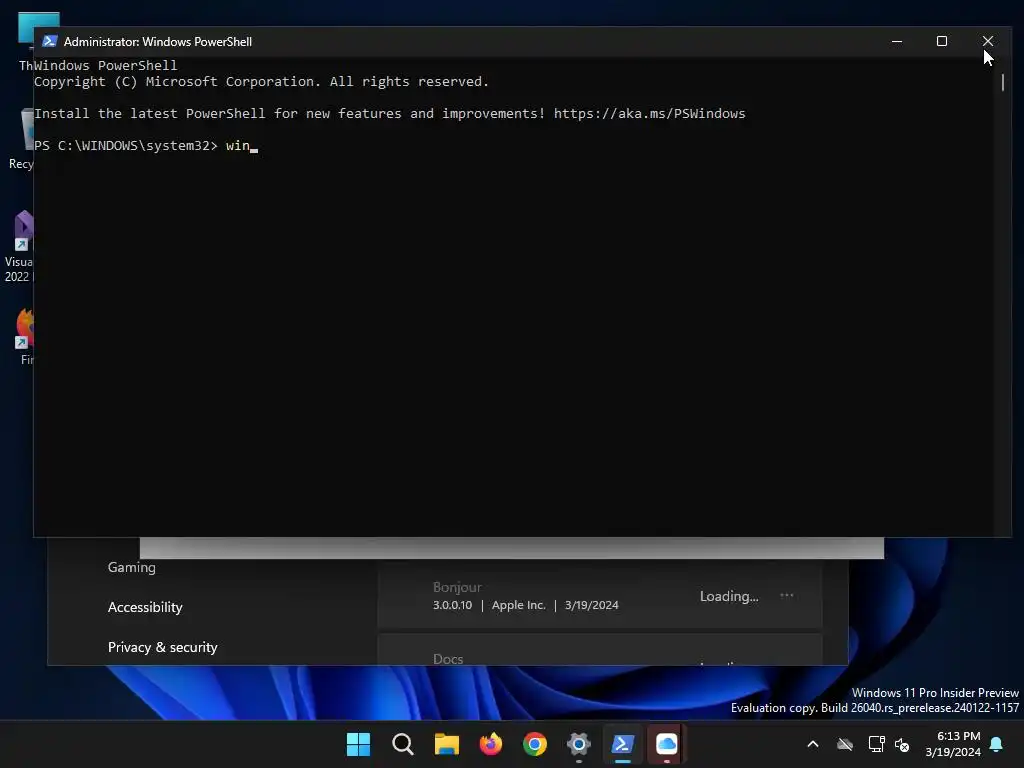Click the Bonjour app entry in Settings
The image size is (1024, 768).
pyautogui.click(x=600, y=596)
